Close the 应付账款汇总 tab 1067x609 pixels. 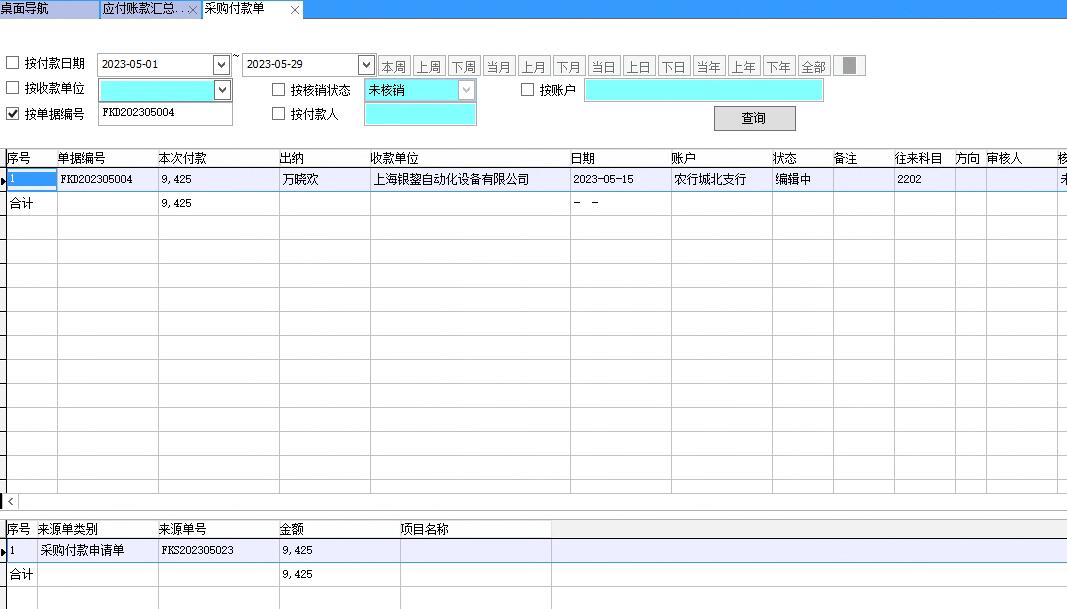tap(192, 10)
